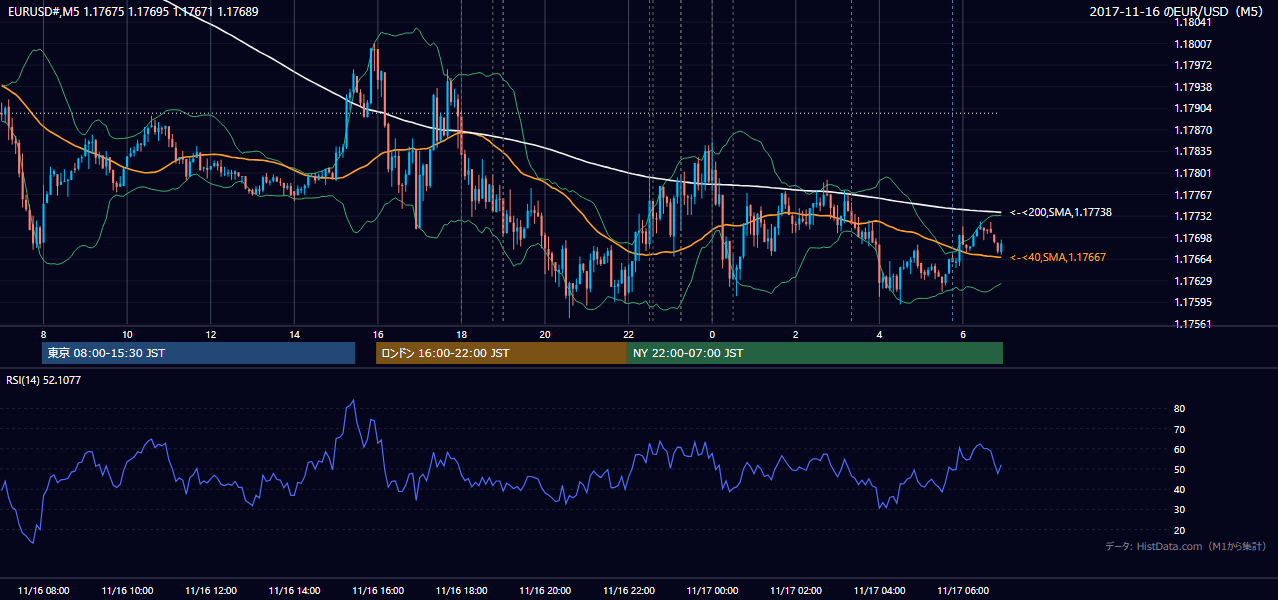Click hour label 8 under the price chart
The height and width of the screenshot is (600, 1278).
point(43,334)
